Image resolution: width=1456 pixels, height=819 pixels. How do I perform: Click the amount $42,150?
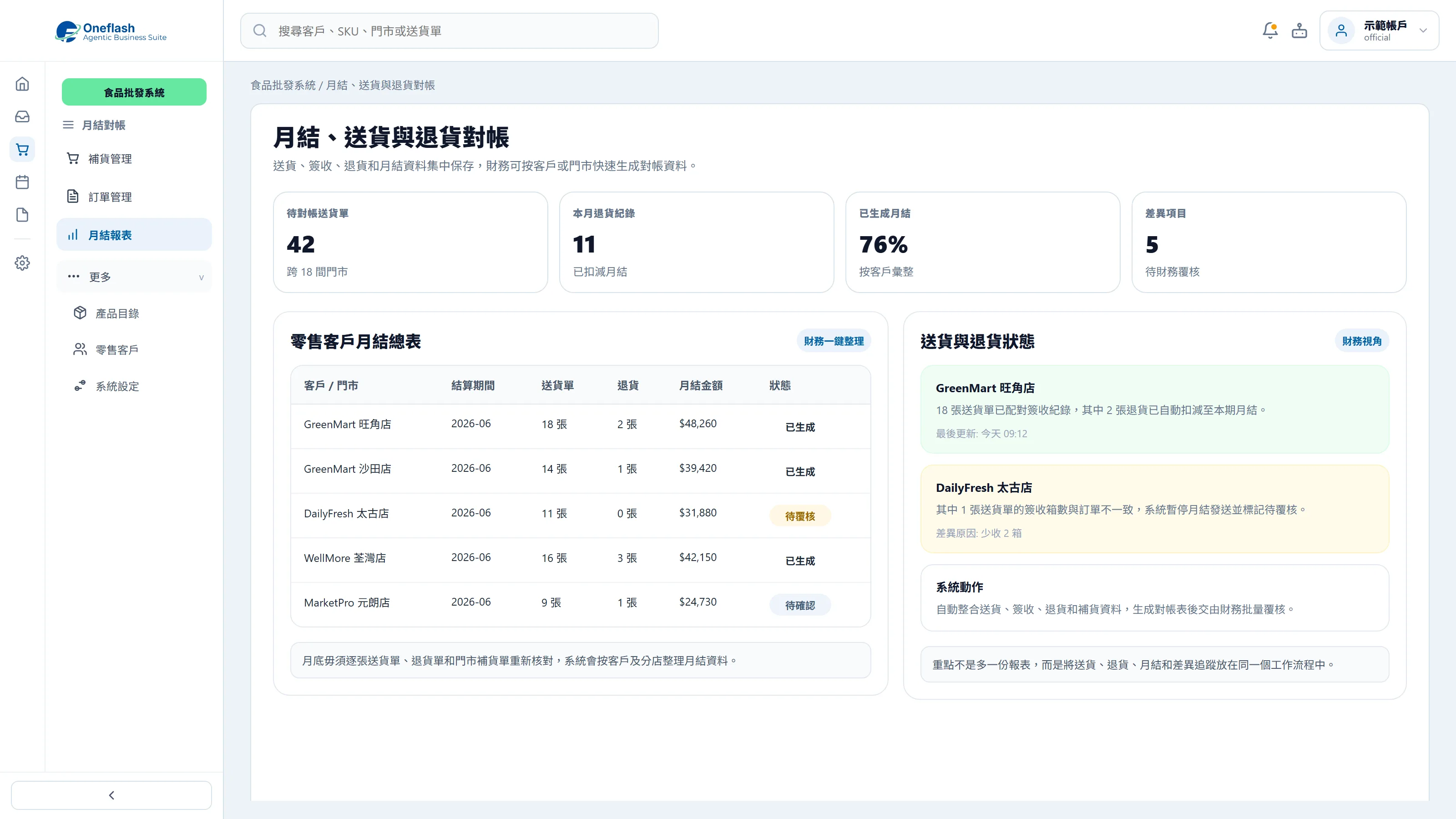pos(698,557)
